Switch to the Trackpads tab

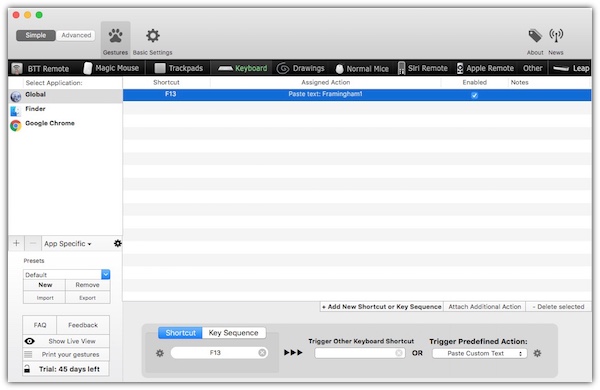click(x=179, y=68)
